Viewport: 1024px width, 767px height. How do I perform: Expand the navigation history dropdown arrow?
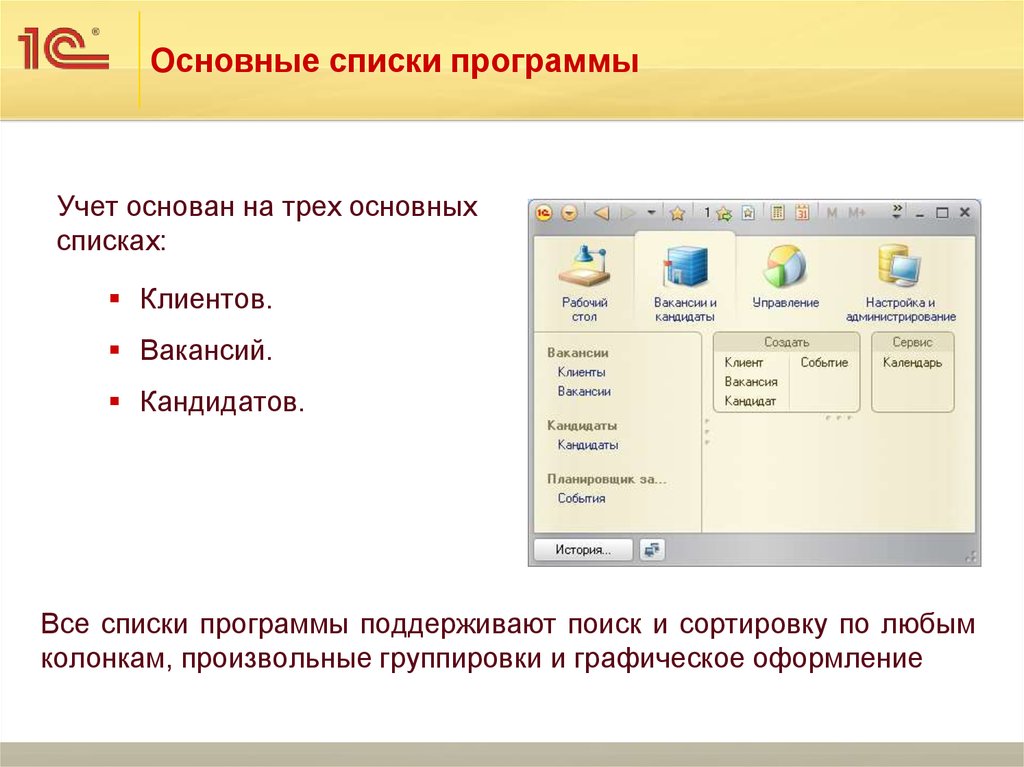[651, 213]
